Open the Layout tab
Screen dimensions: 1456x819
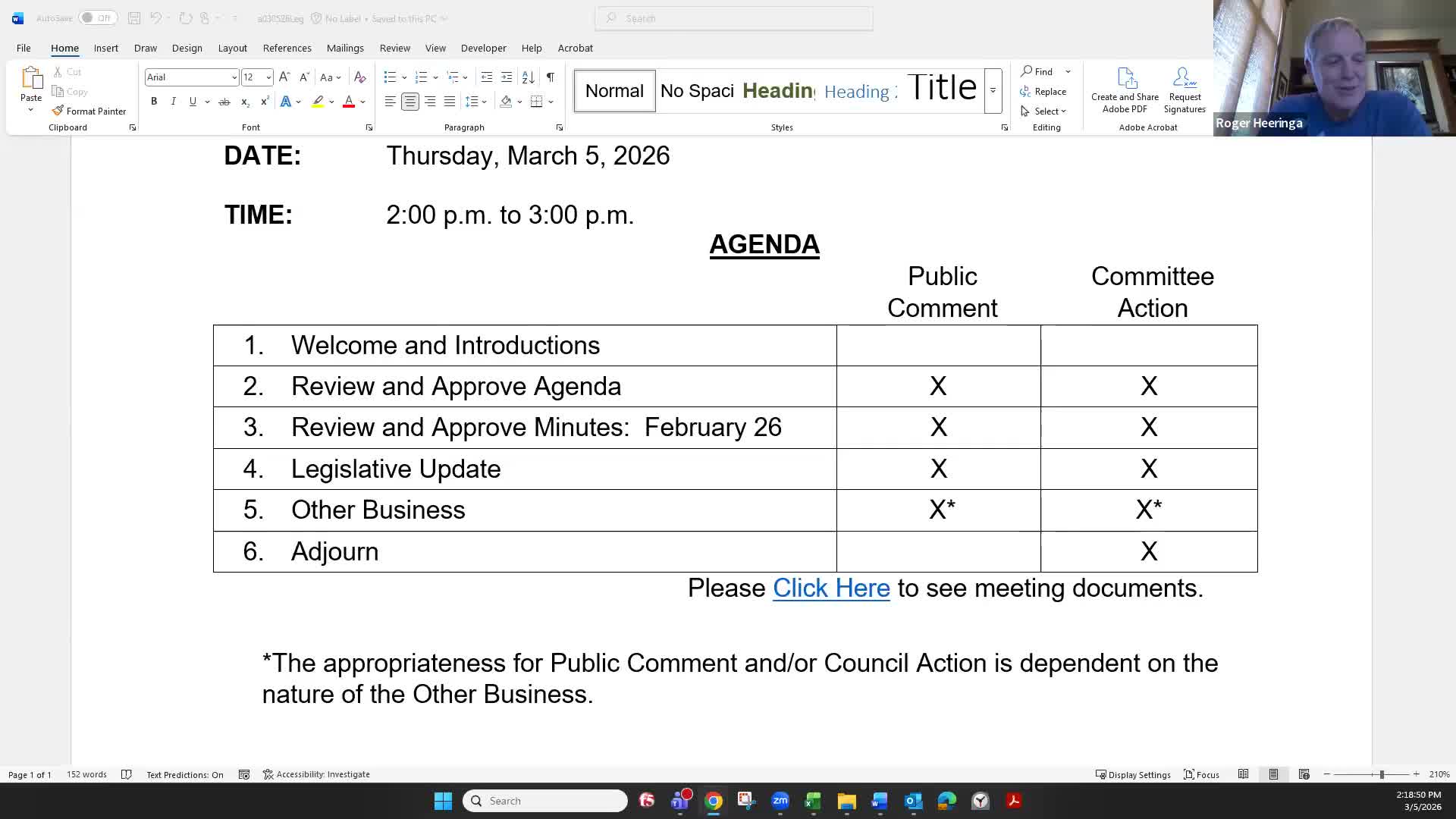(x=232, y=48)
